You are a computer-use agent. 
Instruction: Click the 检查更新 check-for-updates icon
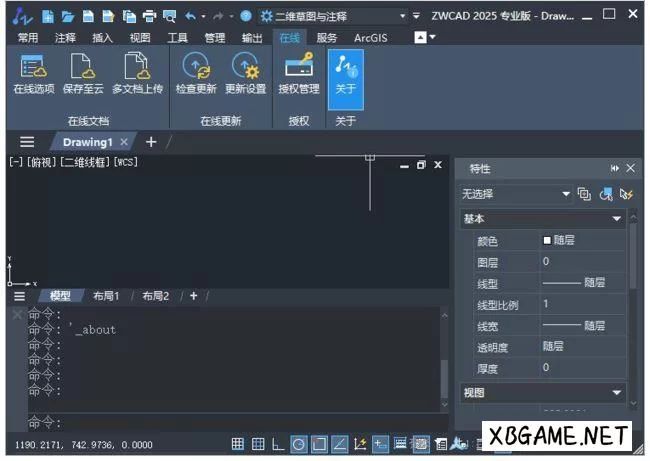tap(195, 73)
